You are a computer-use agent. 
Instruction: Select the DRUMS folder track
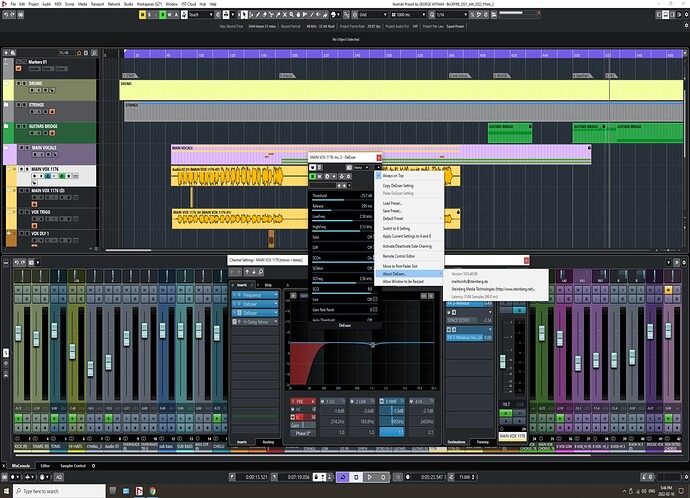pos(55,89)
